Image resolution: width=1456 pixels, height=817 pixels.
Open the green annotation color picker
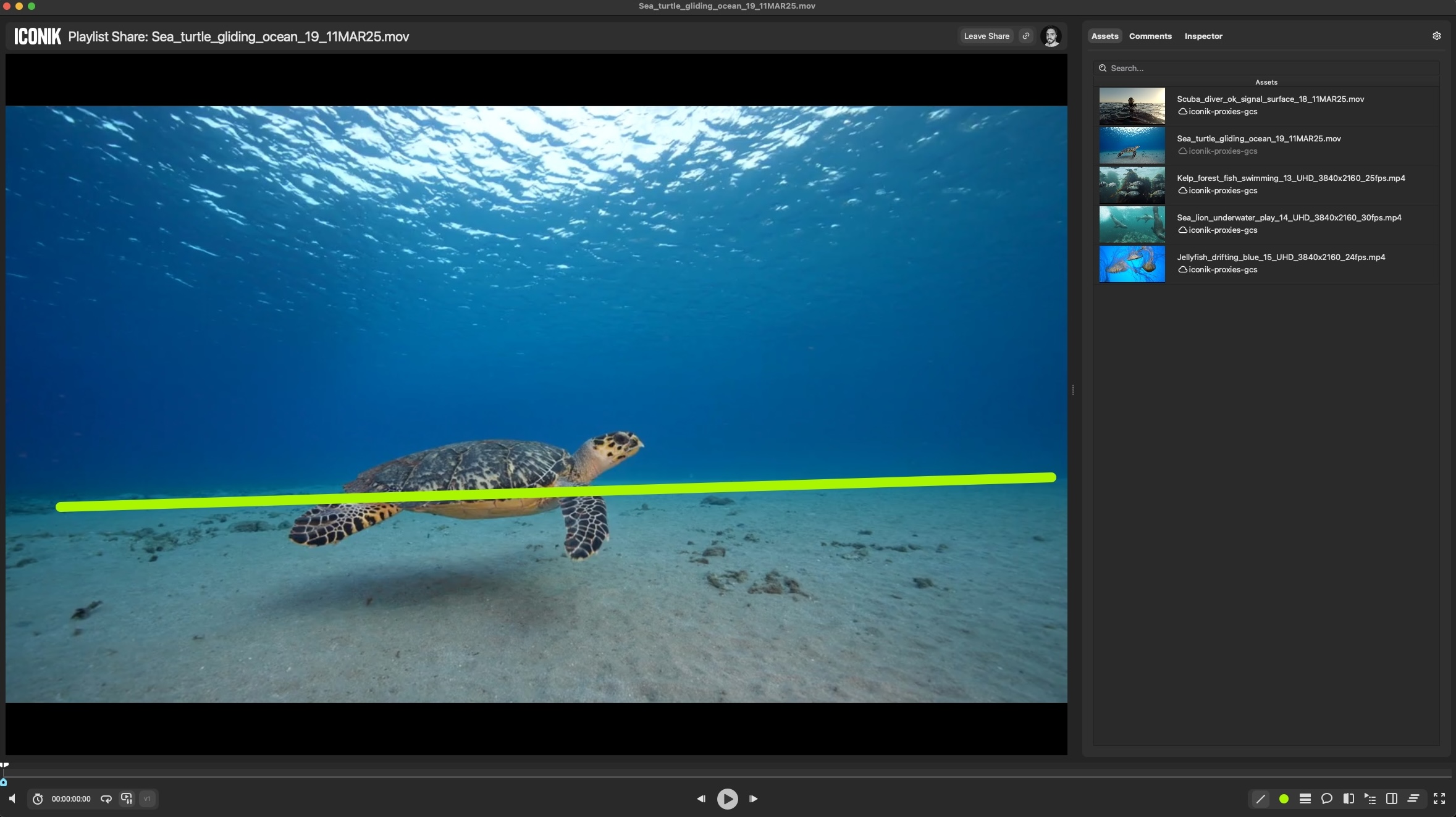[x=1284, y=798]
